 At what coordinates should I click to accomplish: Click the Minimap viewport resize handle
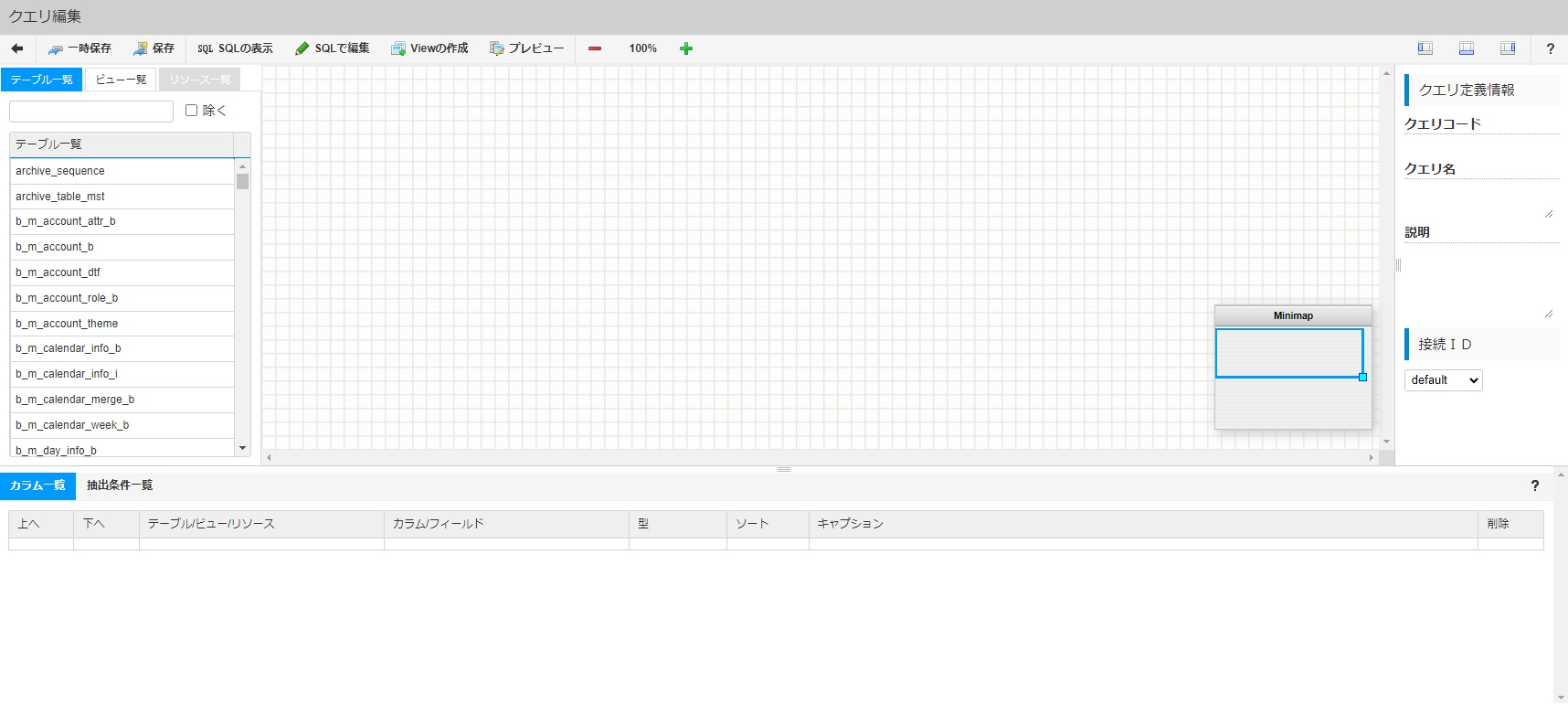[1362, 377]
